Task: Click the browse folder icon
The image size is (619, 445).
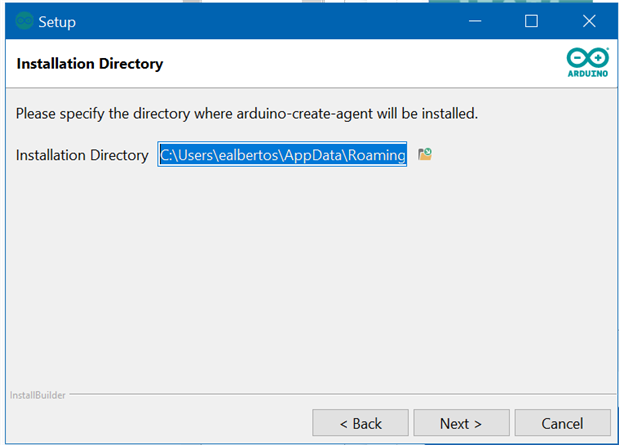Action: [425, 154]
